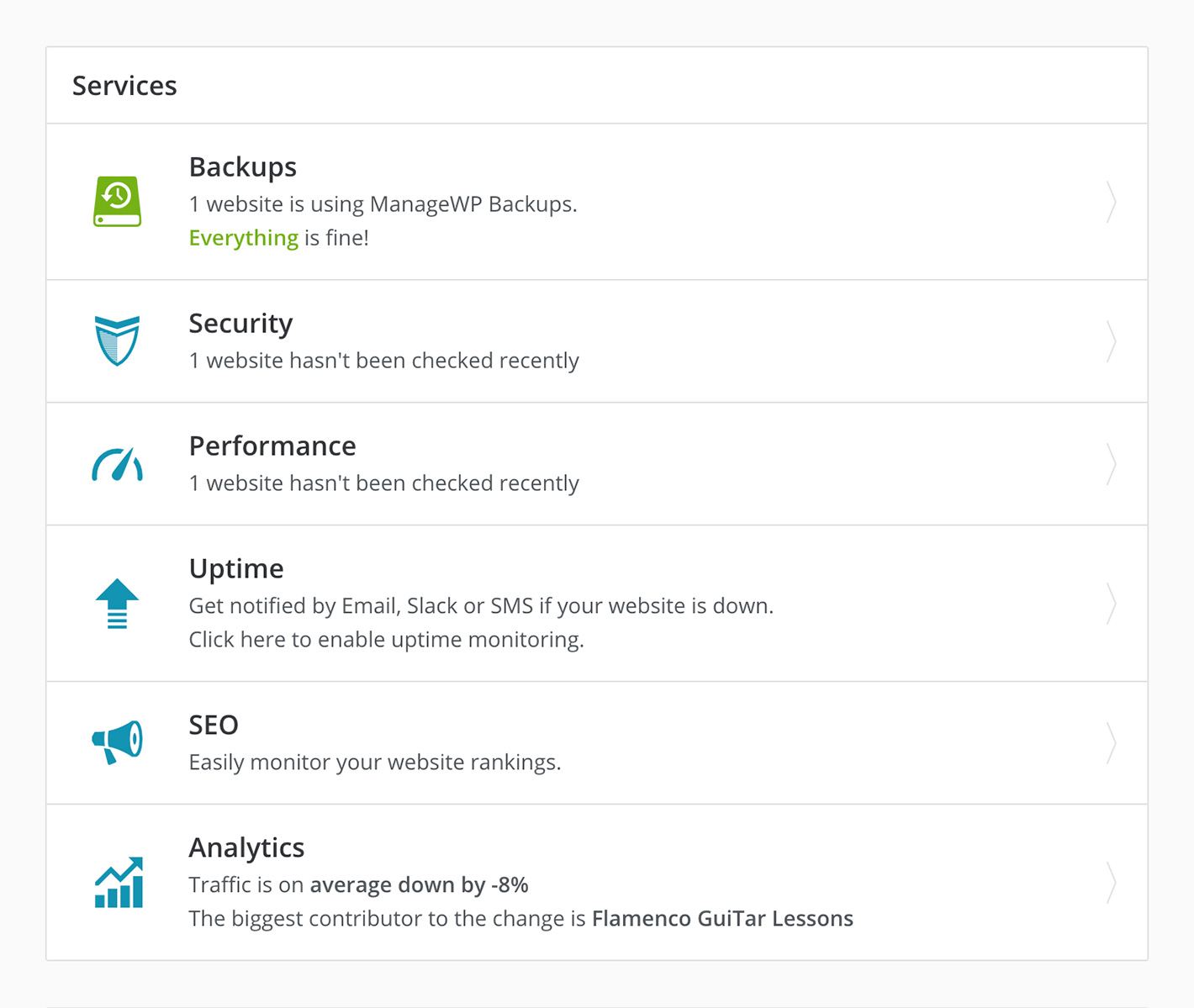Click the green Backups disk icon
Screen dimensions: 1194x1008
point(117,202)
